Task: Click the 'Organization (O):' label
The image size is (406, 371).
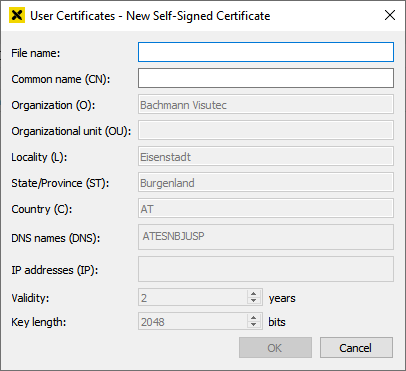Action: click(x=53, y=105)
